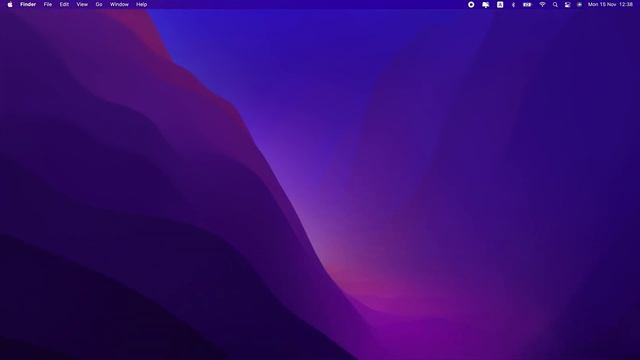Open the keyboard input source menu
Screen dimensions: 640x360
tap(500, 4)
